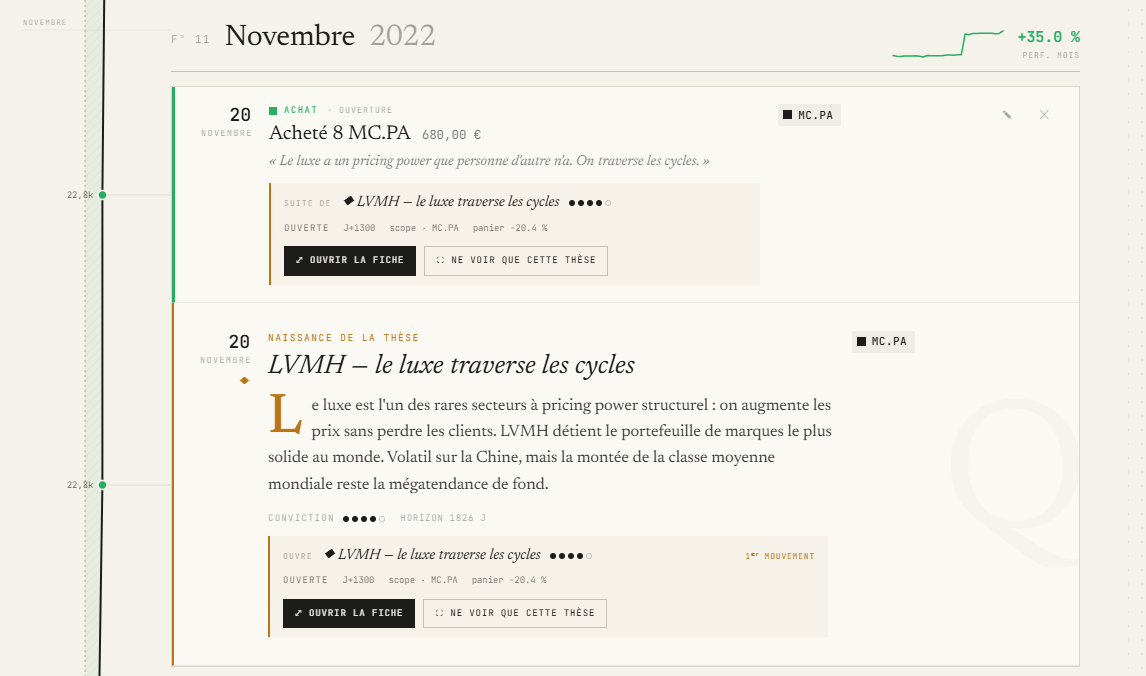Click the LVMH thesis link after SUITE DE
Image resolution: width=1146 pixels, height=676 pixels.
click(x=458, y=202)
